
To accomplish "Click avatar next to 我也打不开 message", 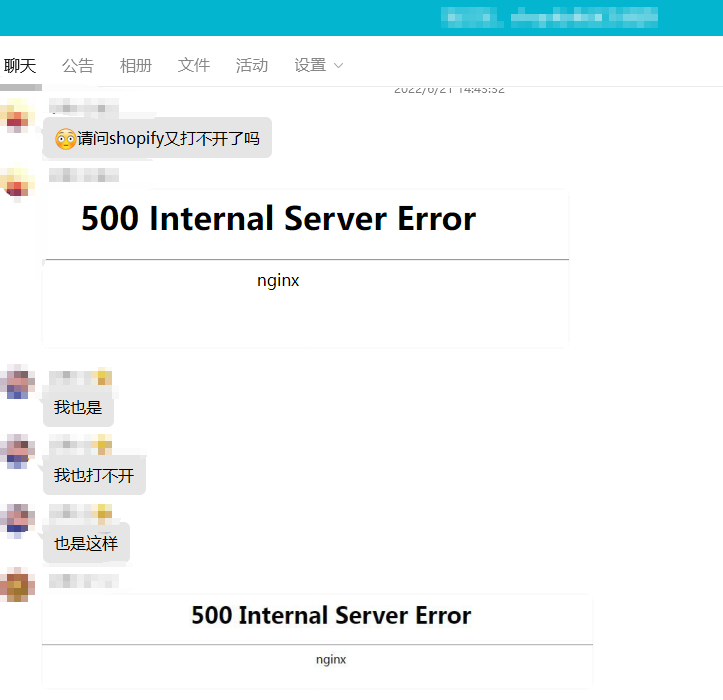I will 17,452.
